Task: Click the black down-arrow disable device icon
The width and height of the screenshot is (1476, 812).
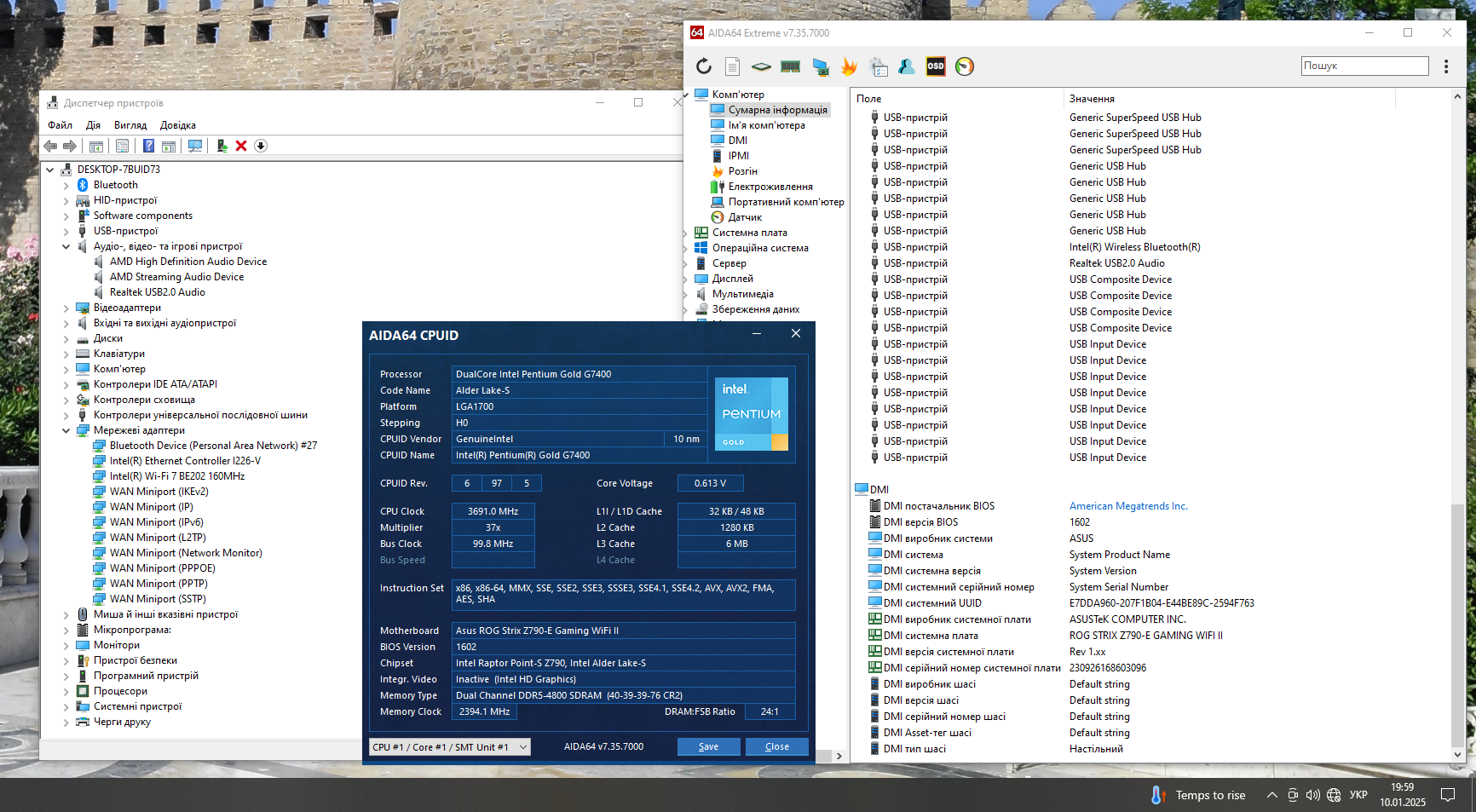Action: [x=261, y=146]
